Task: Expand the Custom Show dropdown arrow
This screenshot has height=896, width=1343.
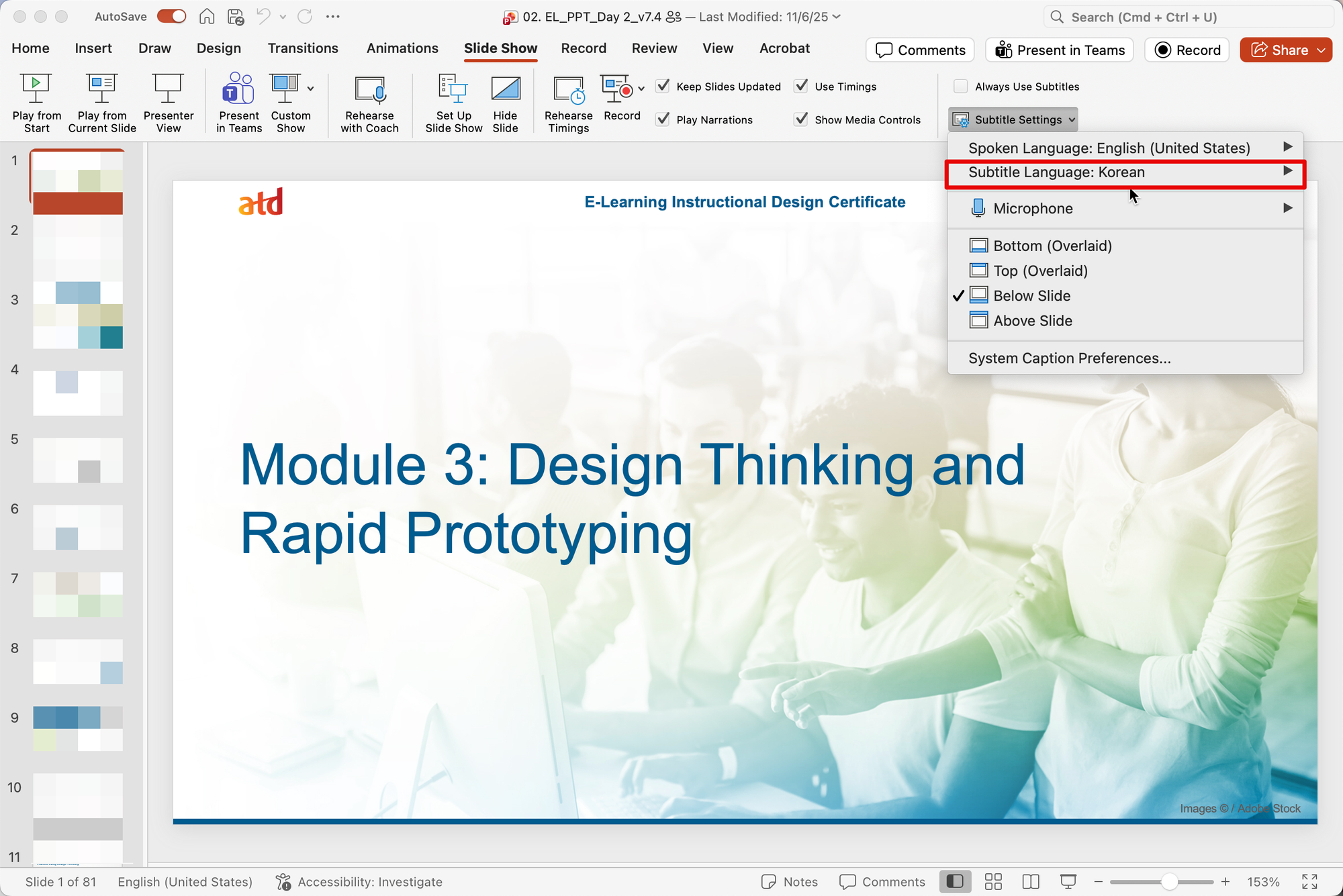Action: click(x=310, y=88)
